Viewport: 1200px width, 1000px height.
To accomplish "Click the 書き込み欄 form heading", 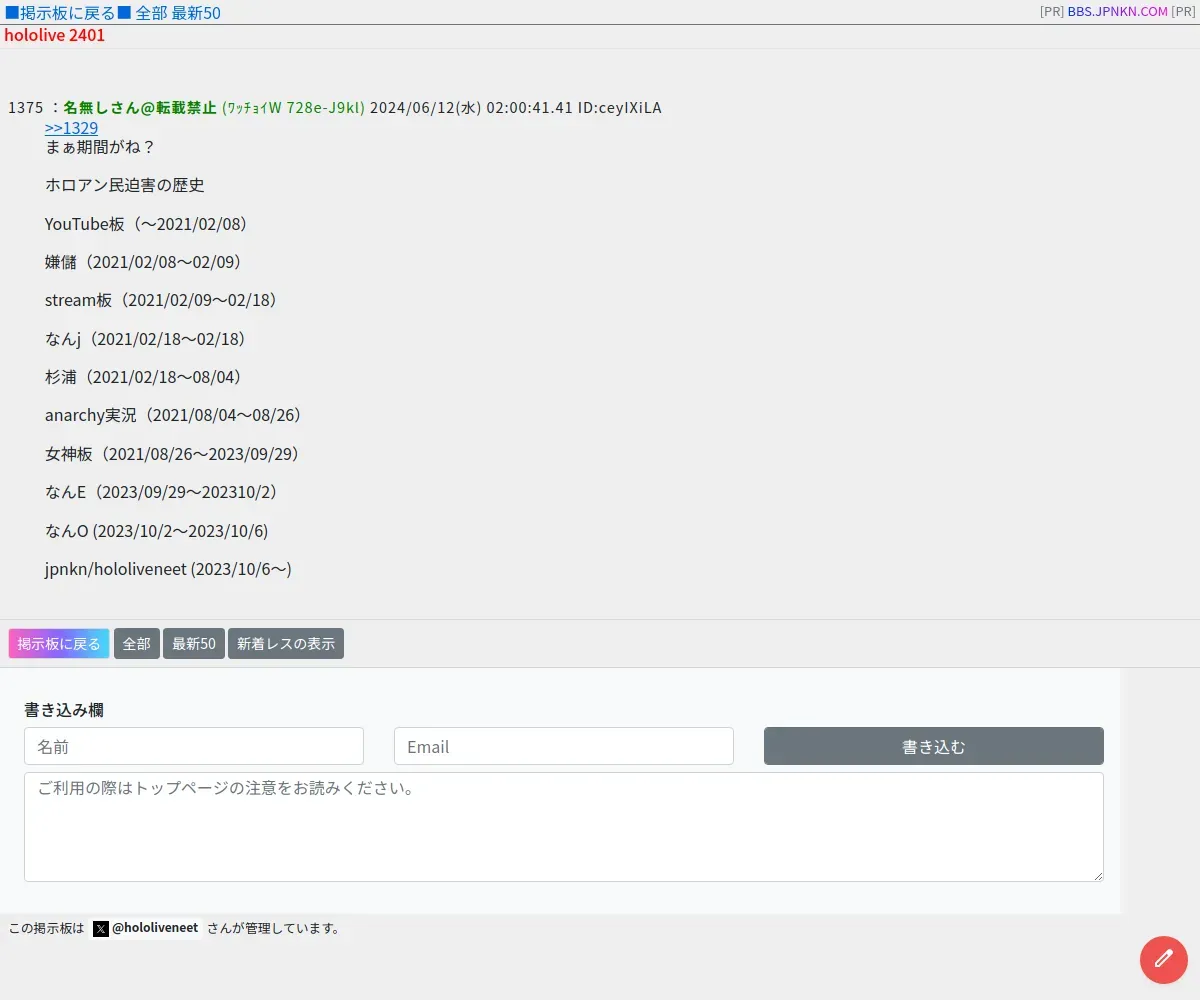I will [x=64, y=710].
